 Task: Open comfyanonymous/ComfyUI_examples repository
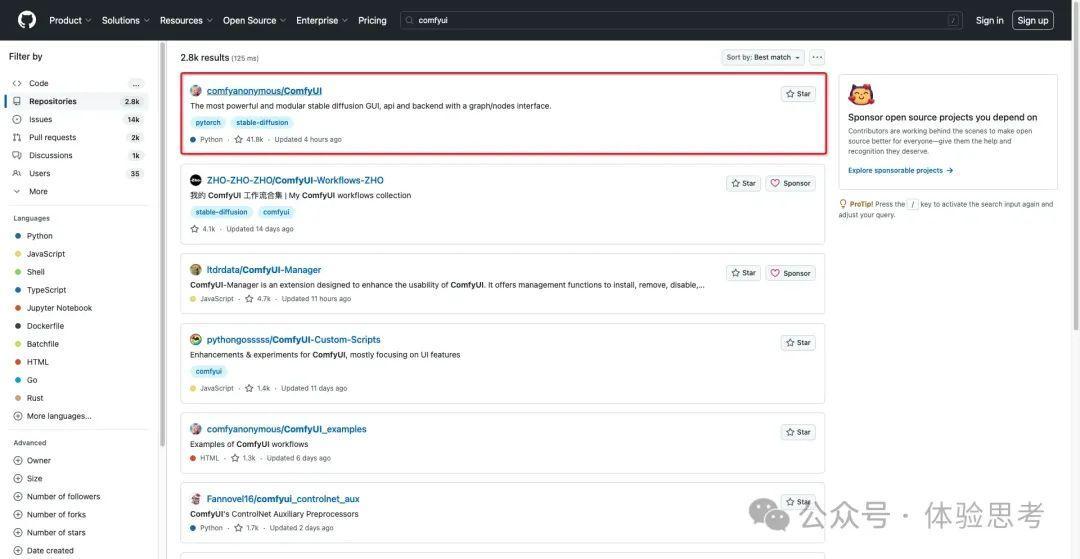(x=287, y=429)
